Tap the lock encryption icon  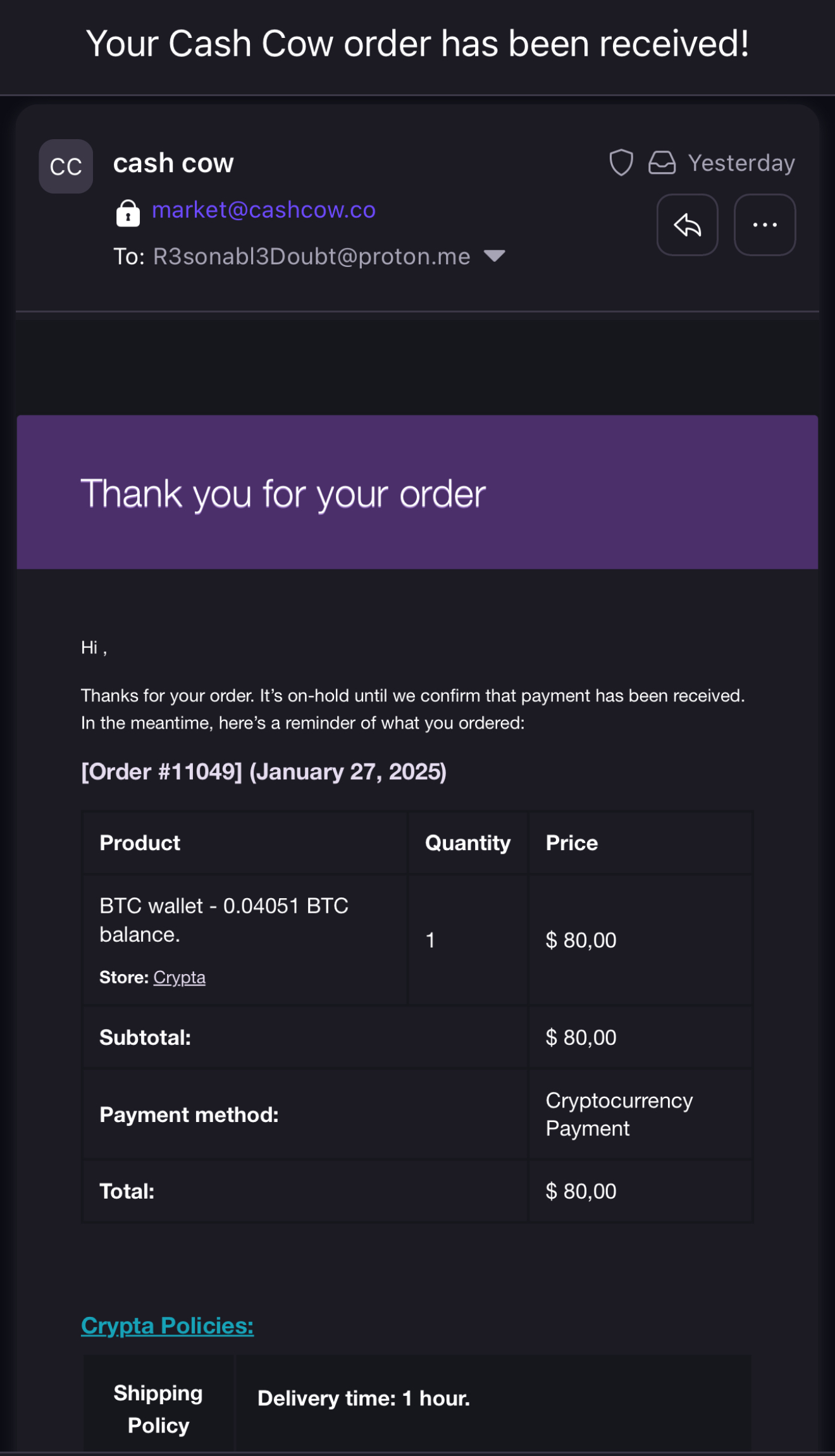pos(128,213)
